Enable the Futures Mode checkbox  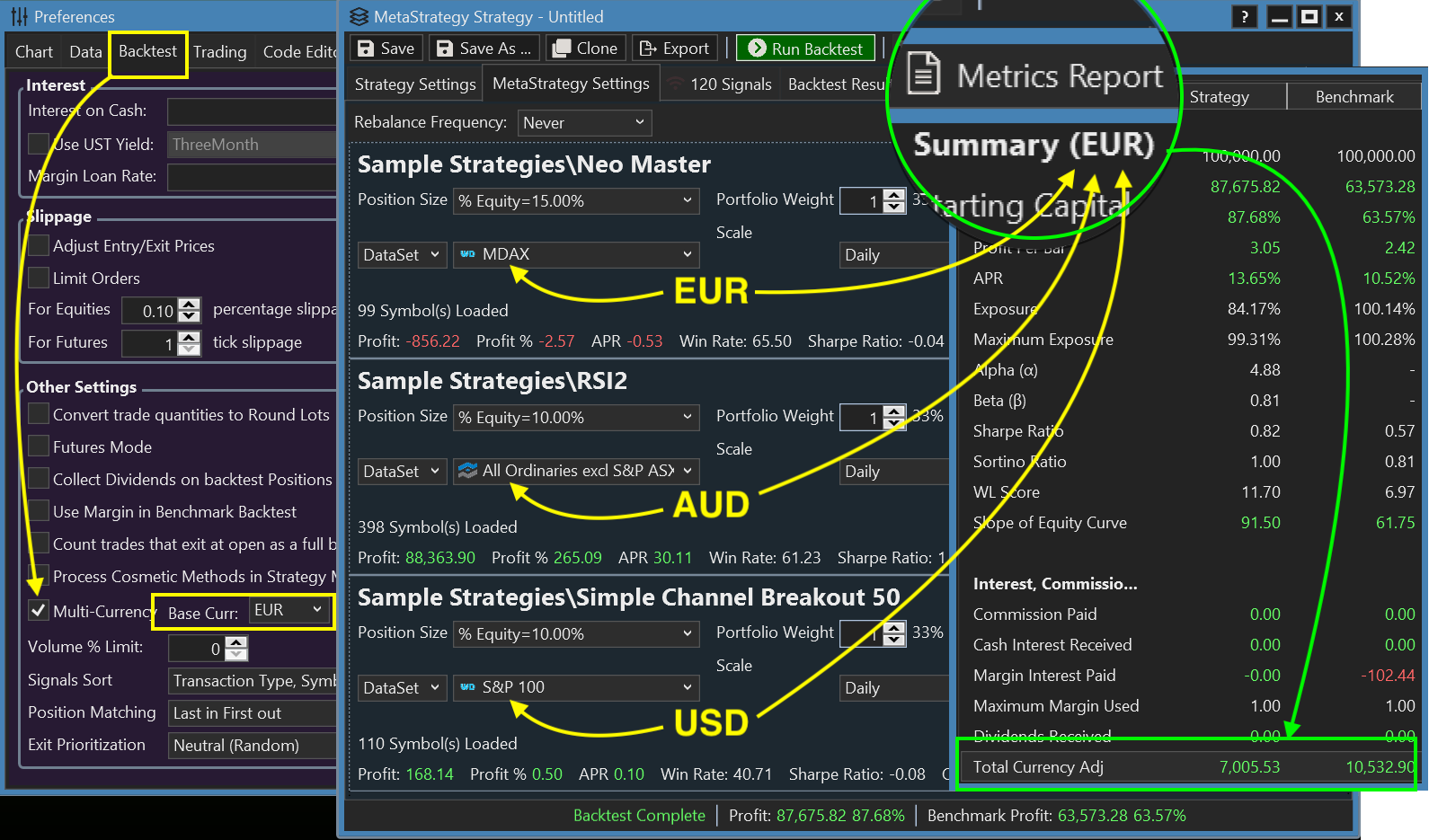click(x=39, y=447)
